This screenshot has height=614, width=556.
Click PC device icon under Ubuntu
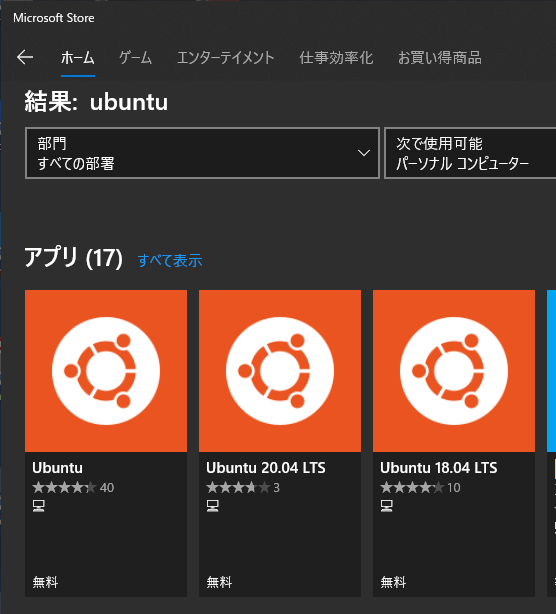pos(38,506)
